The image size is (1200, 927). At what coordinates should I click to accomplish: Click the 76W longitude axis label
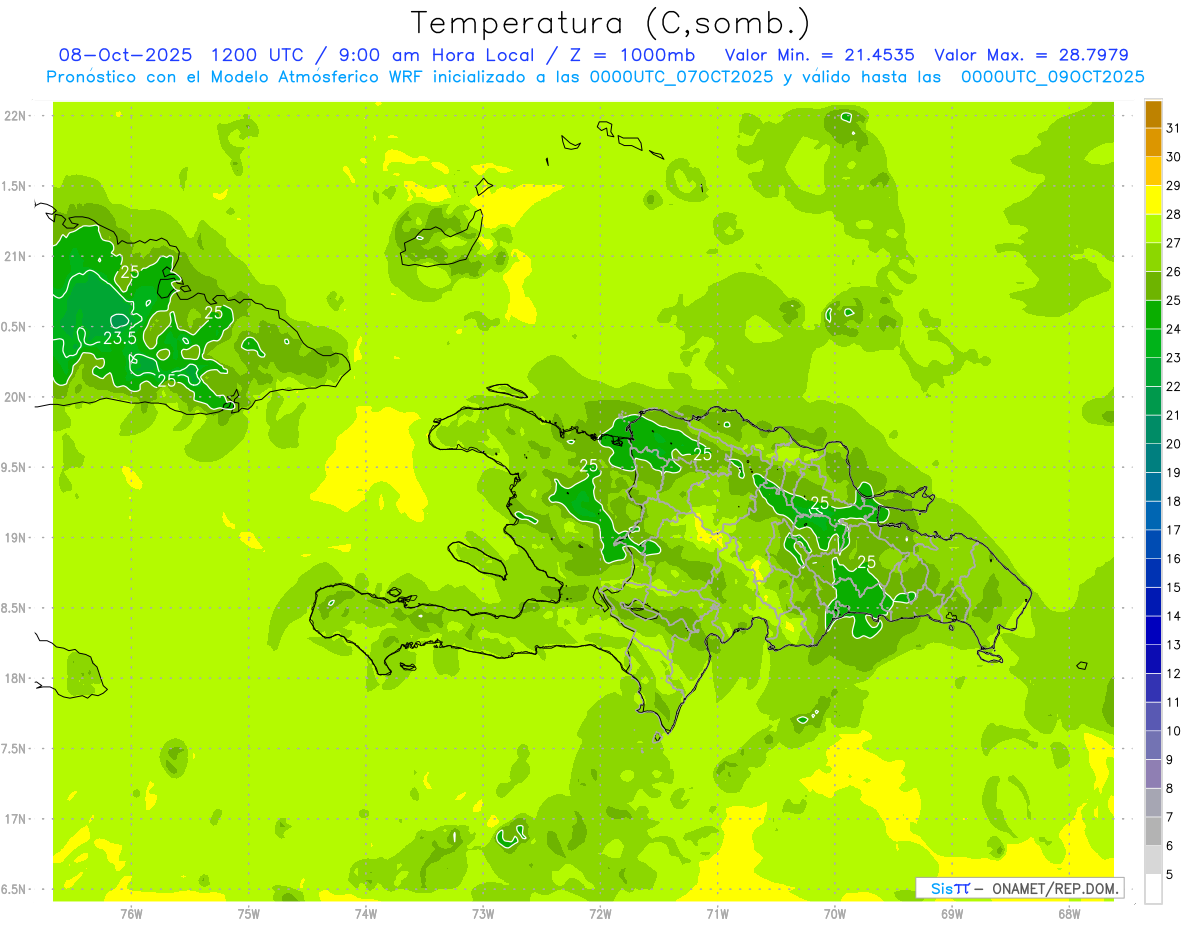point(131,913)
